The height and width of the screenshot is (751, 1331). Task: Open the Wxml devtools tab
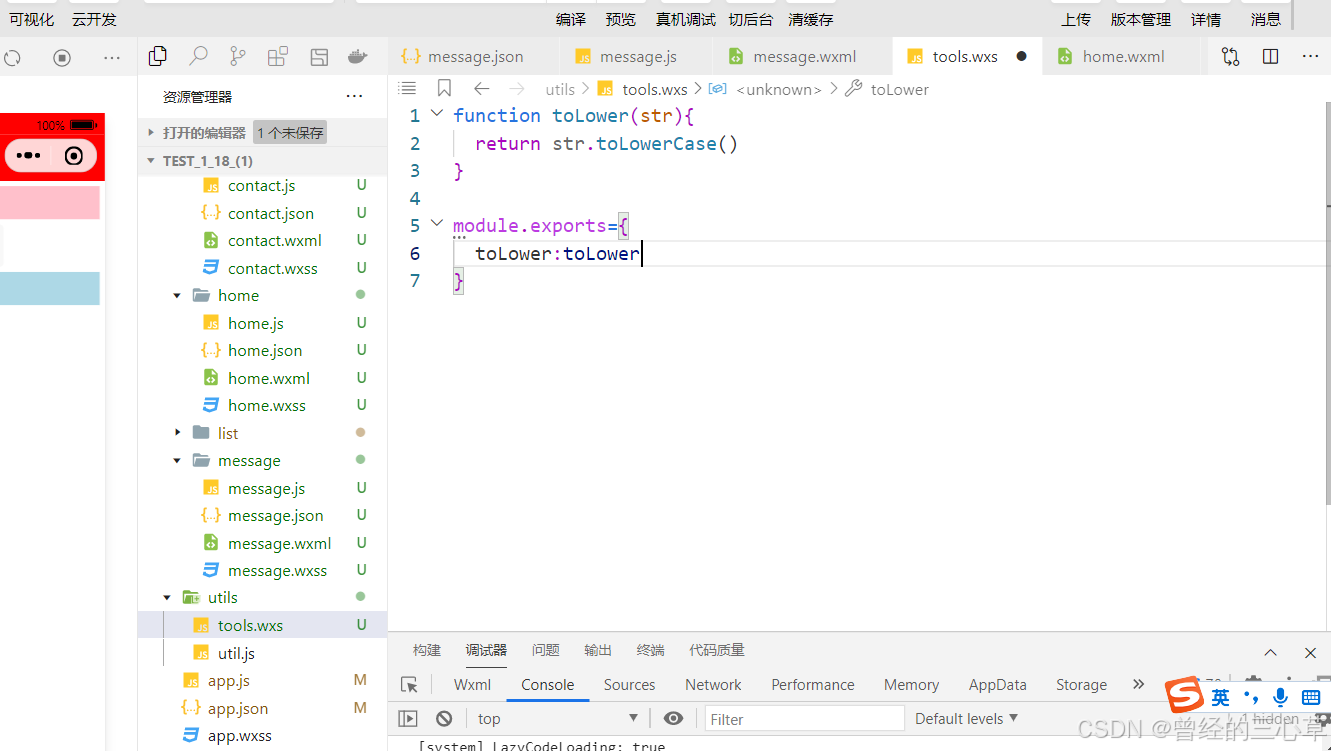(x=472, y=685)
